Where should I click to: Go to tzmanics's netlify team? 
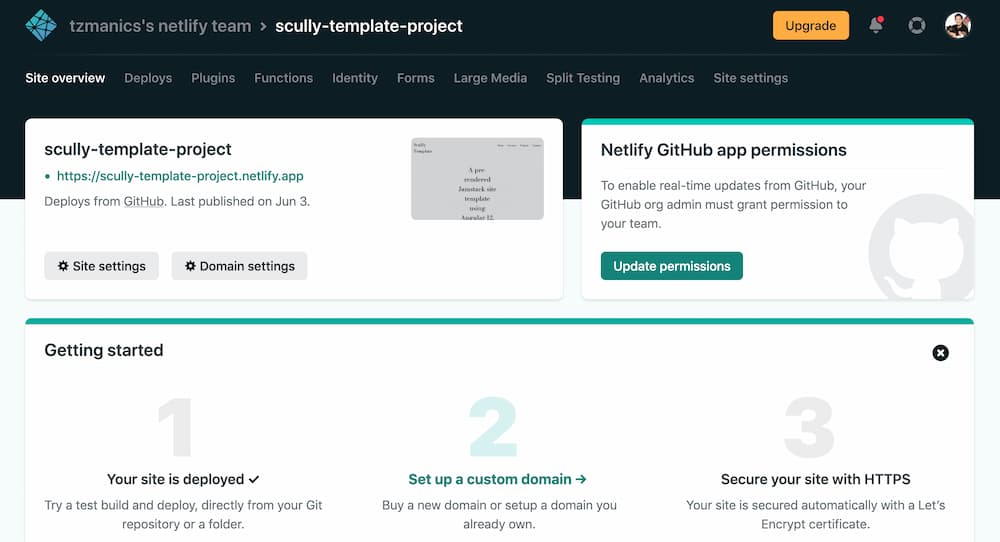point(160,26)
